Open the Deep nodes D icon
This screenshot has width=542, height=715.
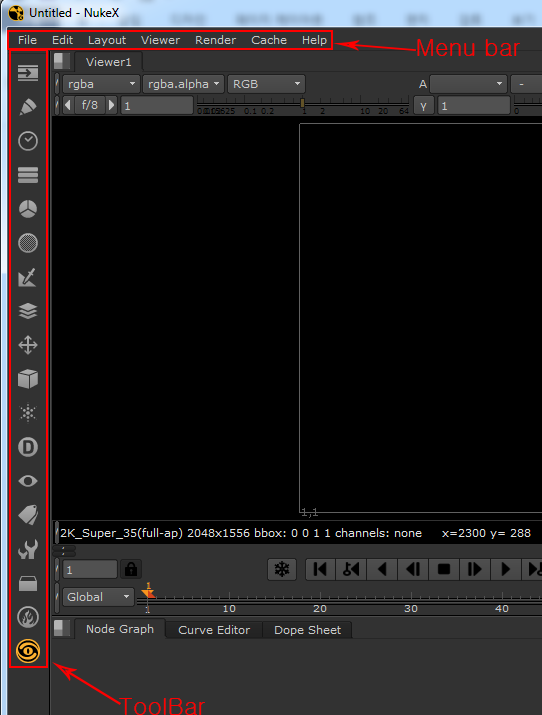point(28,447)
